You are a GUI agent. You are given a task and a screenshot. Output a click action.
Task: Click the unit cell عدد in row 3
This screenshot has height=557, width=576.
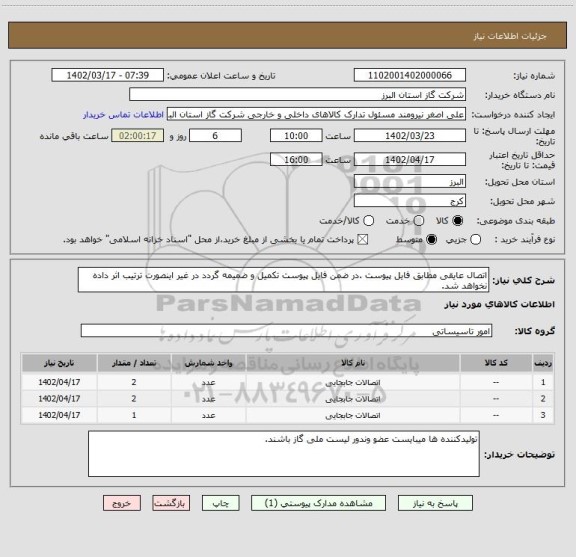click(208, 415)
